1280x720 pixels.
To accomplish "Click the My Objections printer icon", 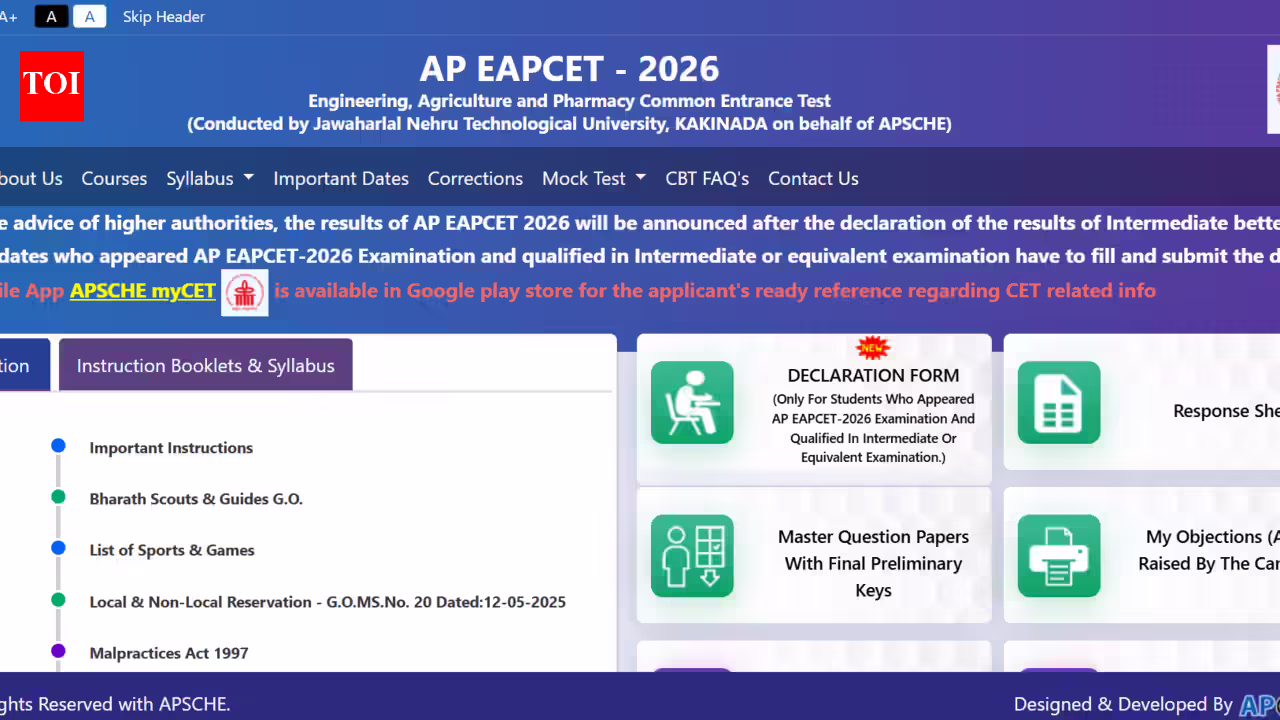I will point(1059,556).
